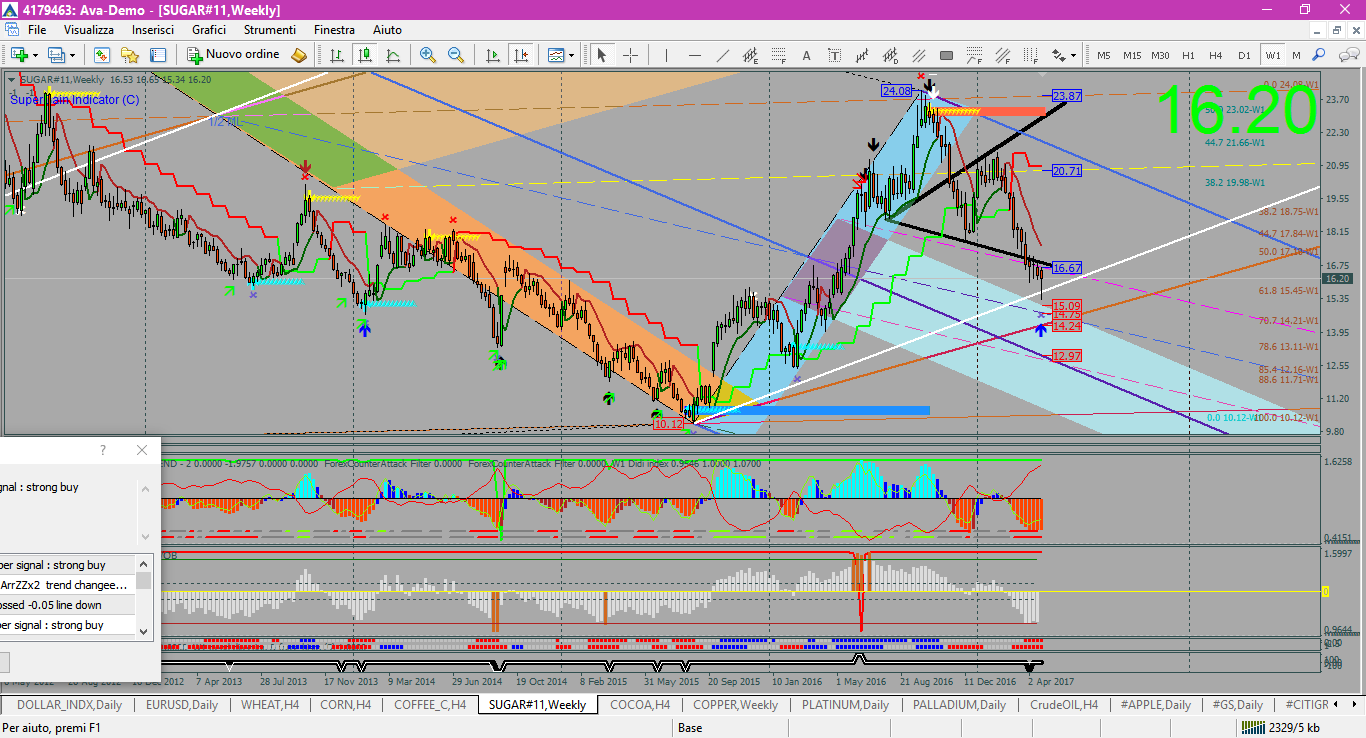Toggle the Market Watch window icon
Screen dimensions: 1366x738
102,55
